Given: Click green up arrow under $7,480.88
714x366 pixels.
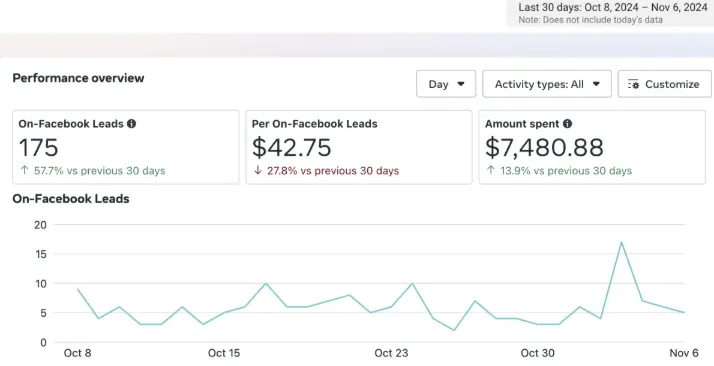Looking at the screenshot, I should [490, 170].
